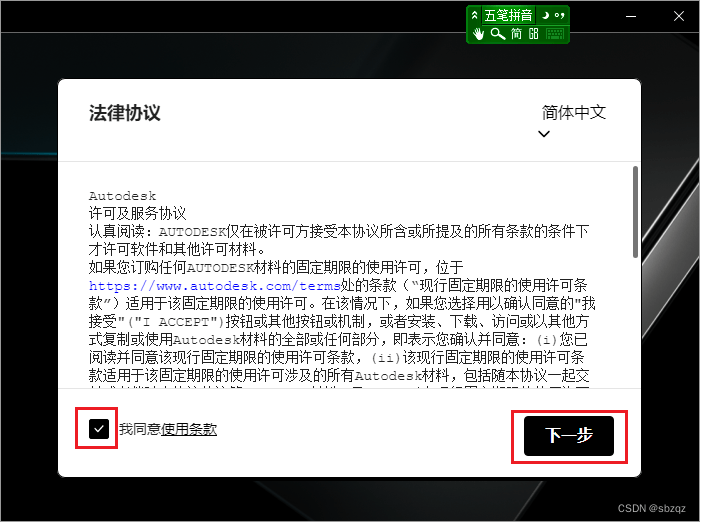
Task: Click the 许可及服务协议 line
Action: point(138,214)
